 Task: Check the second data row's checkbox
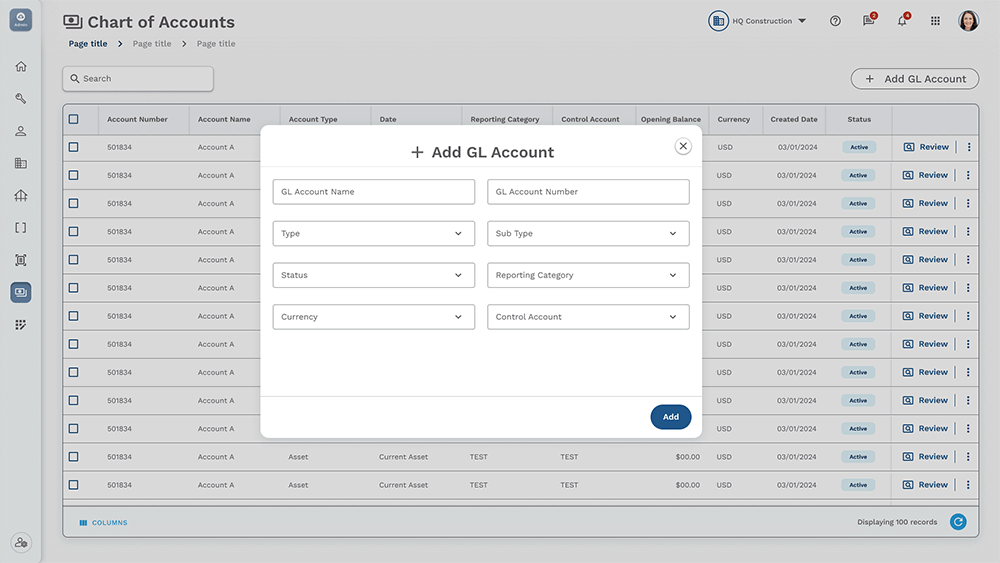74,175
